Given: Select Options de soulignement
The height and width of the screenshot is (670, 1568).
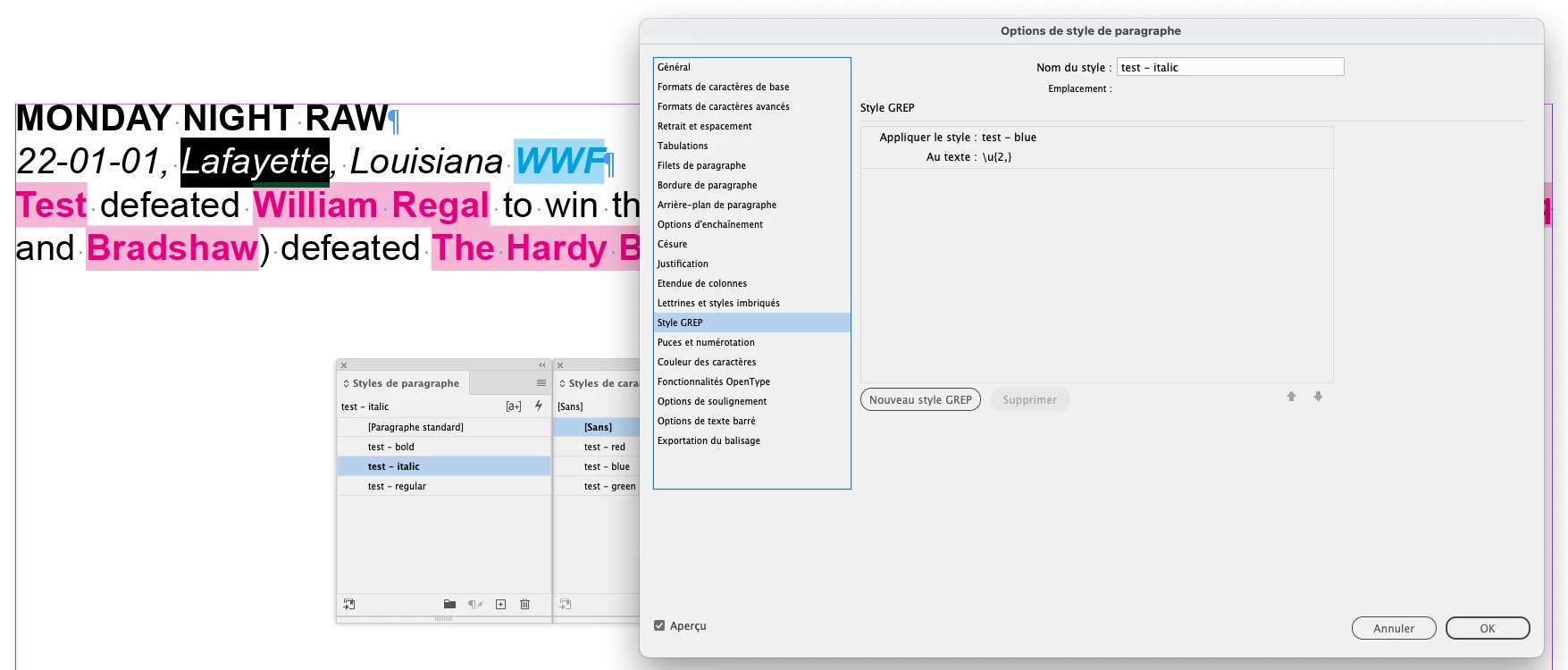Looking at the screenshot, I should (x=752, y=401).
